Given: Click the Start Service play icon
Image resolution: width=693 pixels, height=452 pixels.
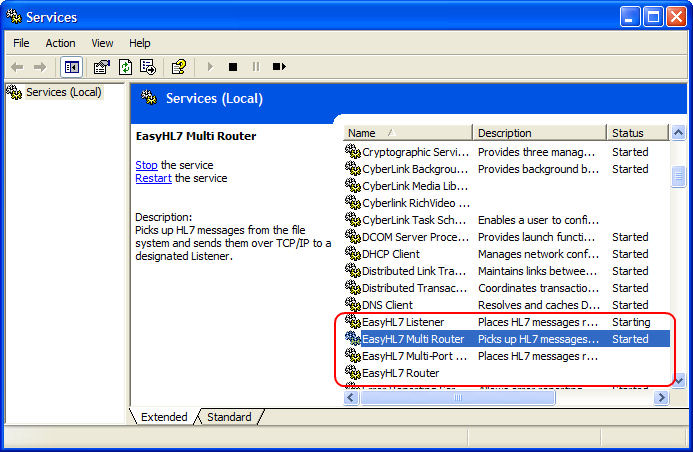Looking at the screenshot, I should (210, 67).
